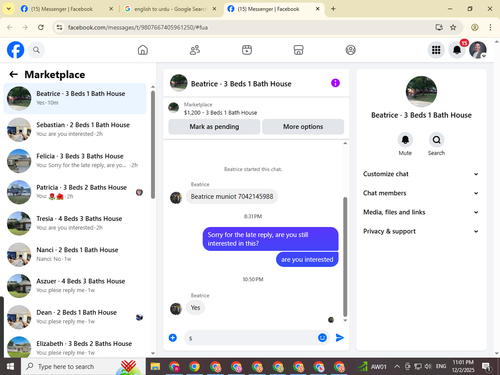This screenshot has height=375, width=500.
Task: Click the install app icon in address bar
Action: [439, 27]
